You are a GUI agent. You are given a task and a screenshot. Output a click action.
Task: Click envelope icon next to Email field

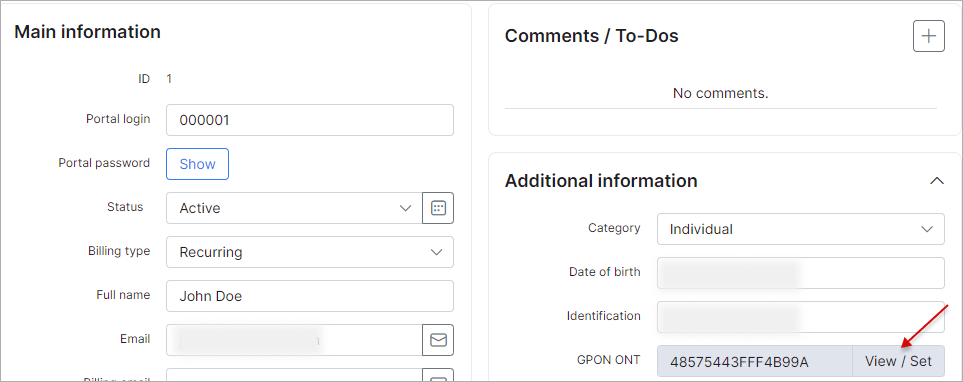coord(438,340)
